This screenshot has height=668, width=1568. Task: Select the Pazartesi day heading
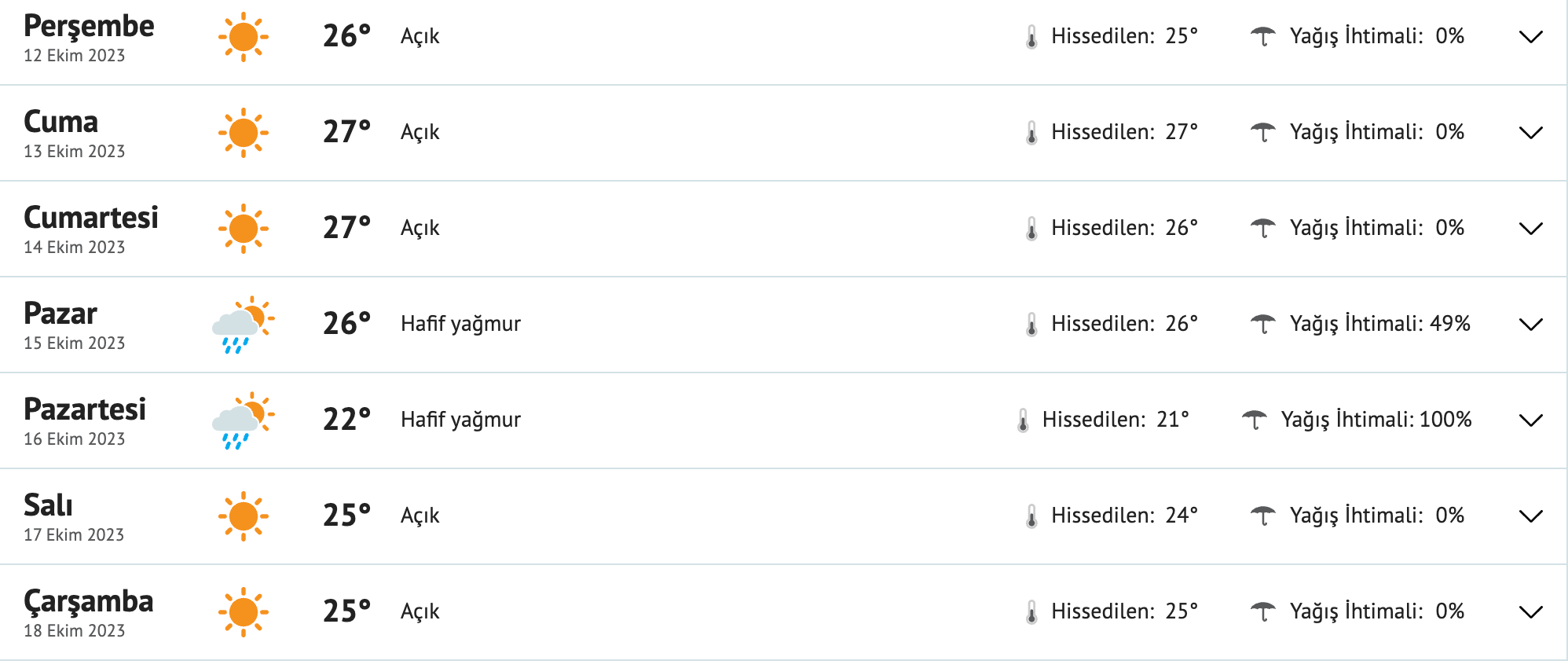point(85,409)
